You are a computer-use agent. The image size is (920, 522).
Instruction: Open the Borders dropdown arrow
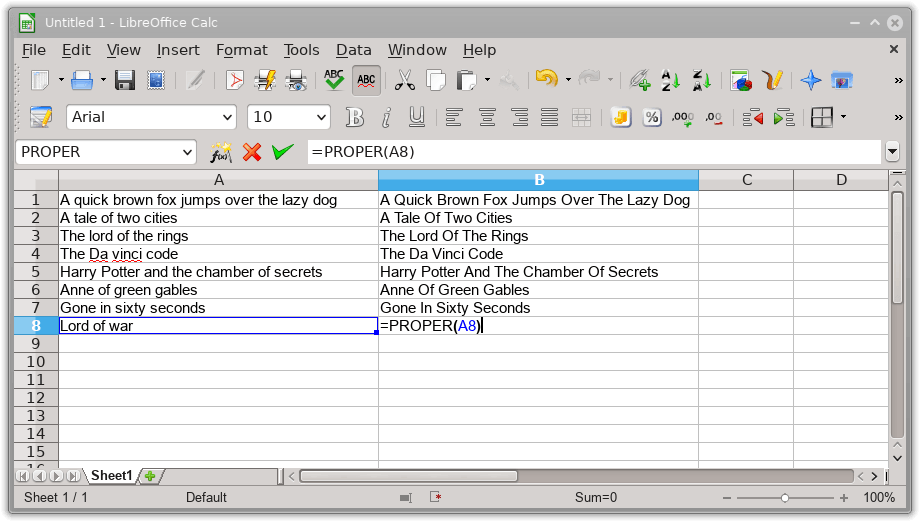[x=844, y=117]
